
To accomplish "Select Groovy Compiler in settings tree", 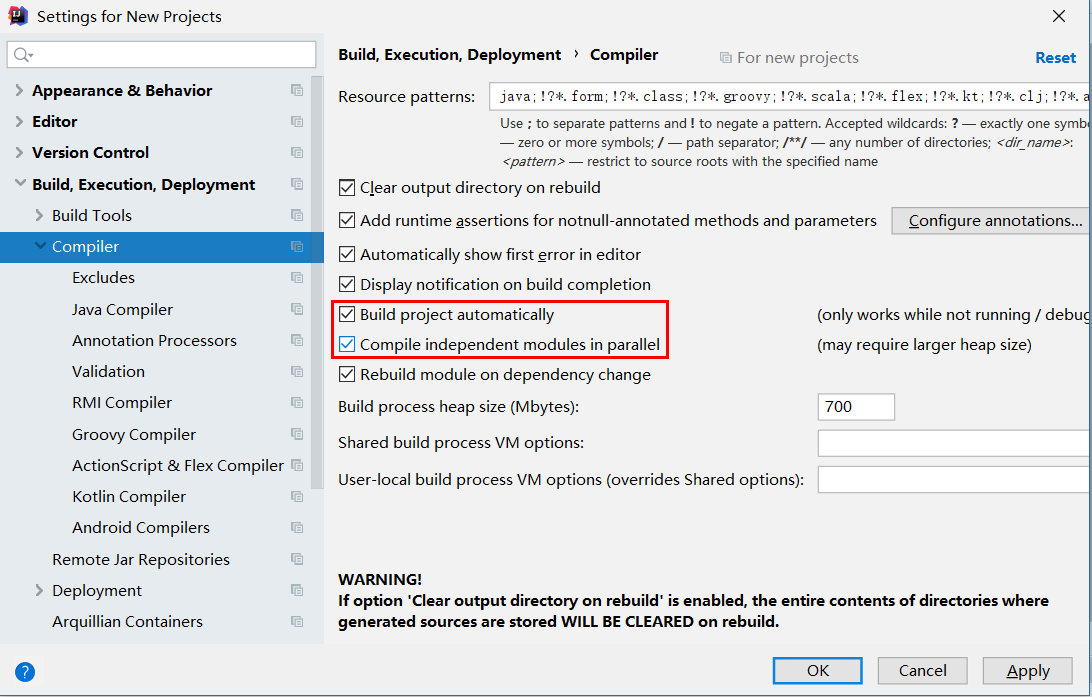I will click(134, 434).
